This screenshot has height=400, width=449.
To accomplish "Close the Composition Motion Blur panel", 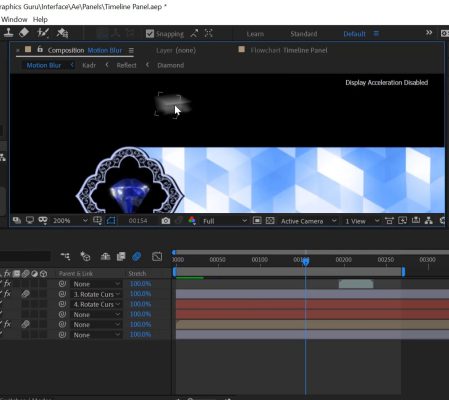I will [x=18, y=50].
